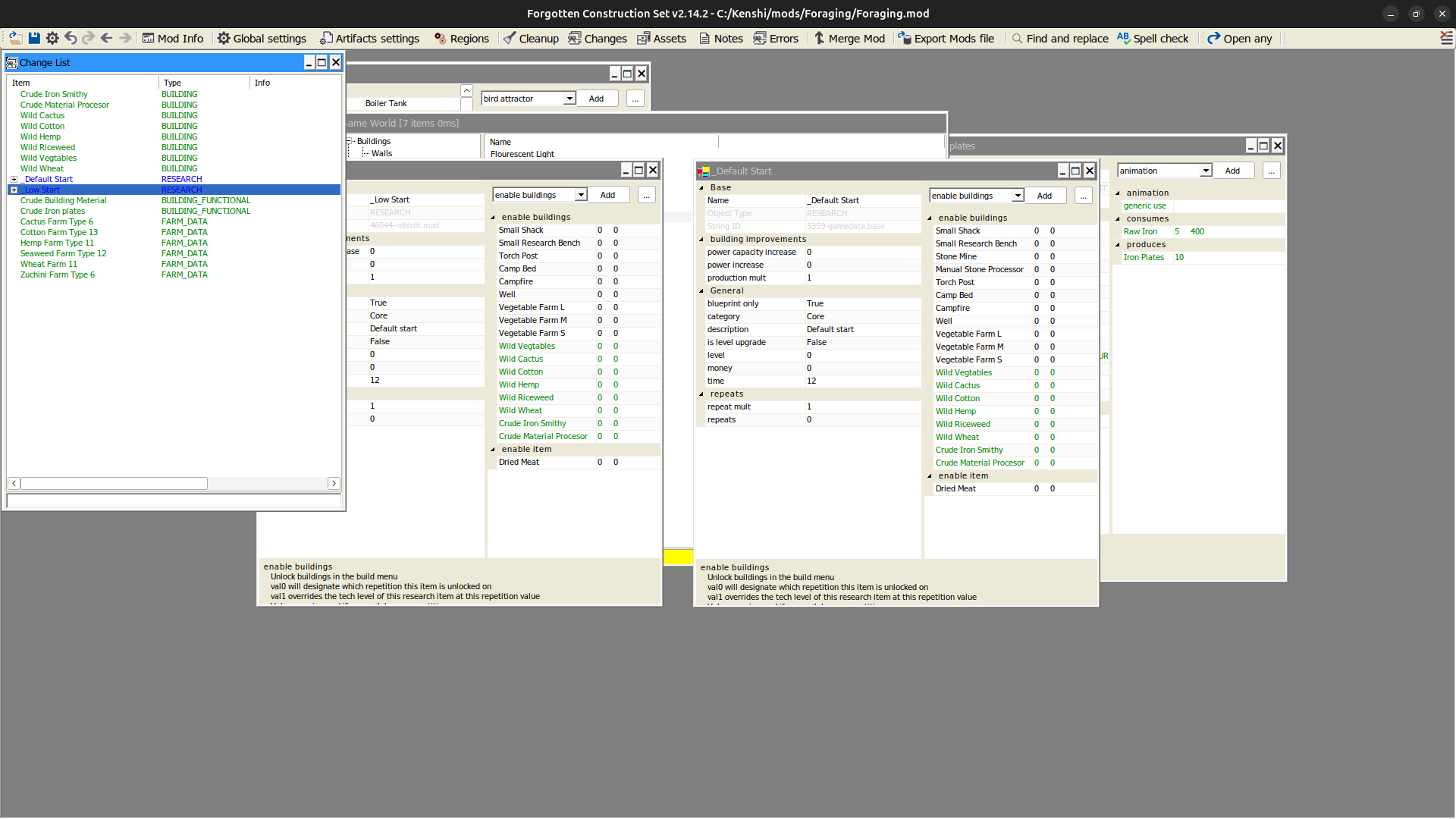This screenshot has height=819, width=1456.
Task: Open enable buildings dropdown in _Default Start window
Action: tap(1018, 196)
